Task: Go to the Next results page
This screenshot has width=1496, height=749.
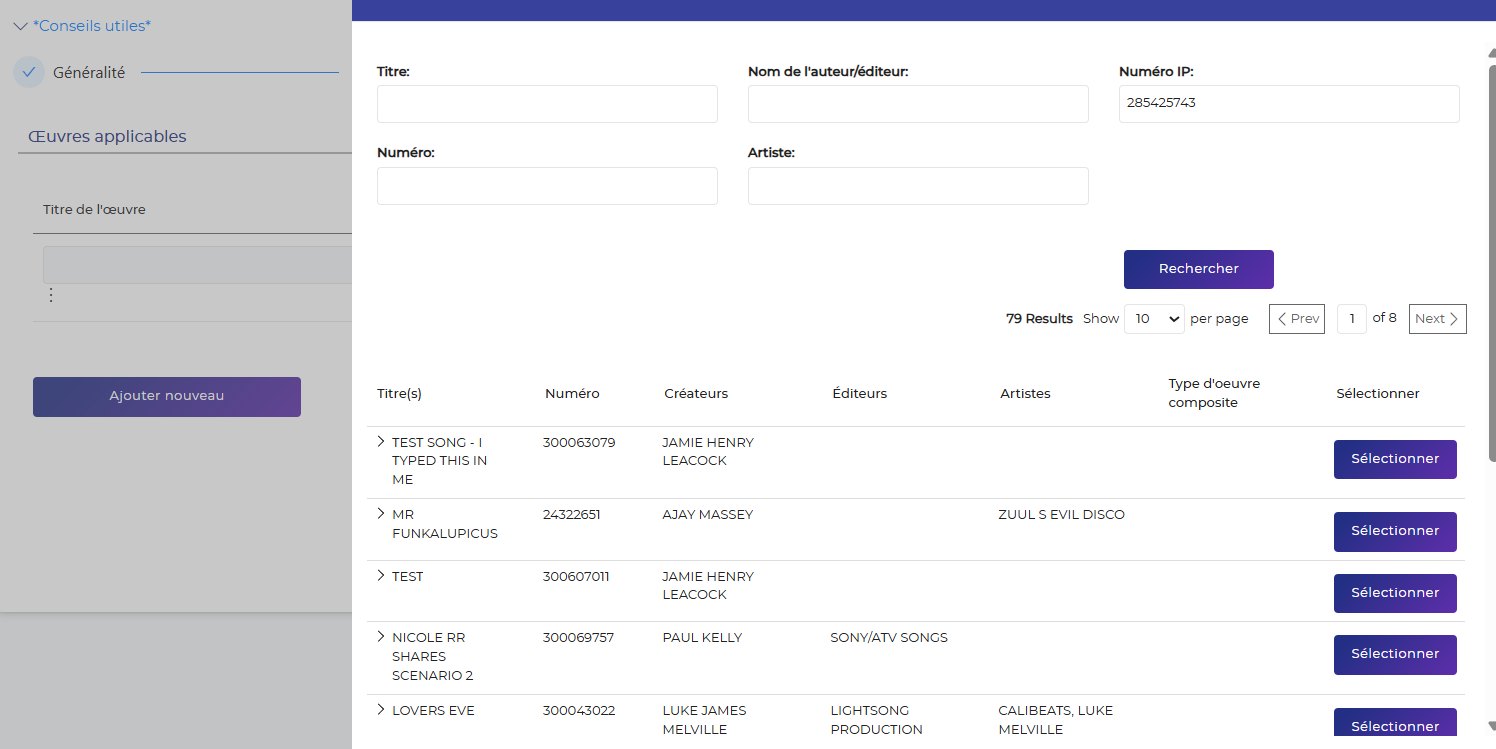Action: (1437, 319)
